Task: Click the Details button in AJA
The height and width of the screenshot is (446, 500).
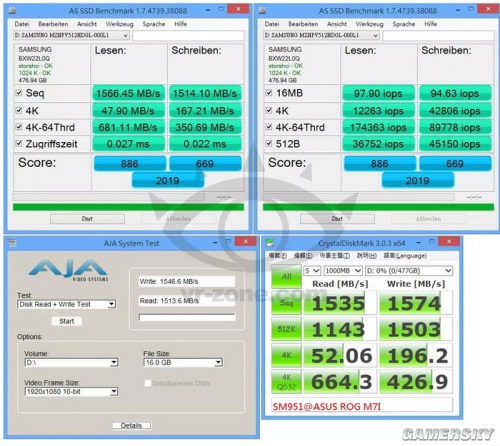Action: (x=131, y=426)
